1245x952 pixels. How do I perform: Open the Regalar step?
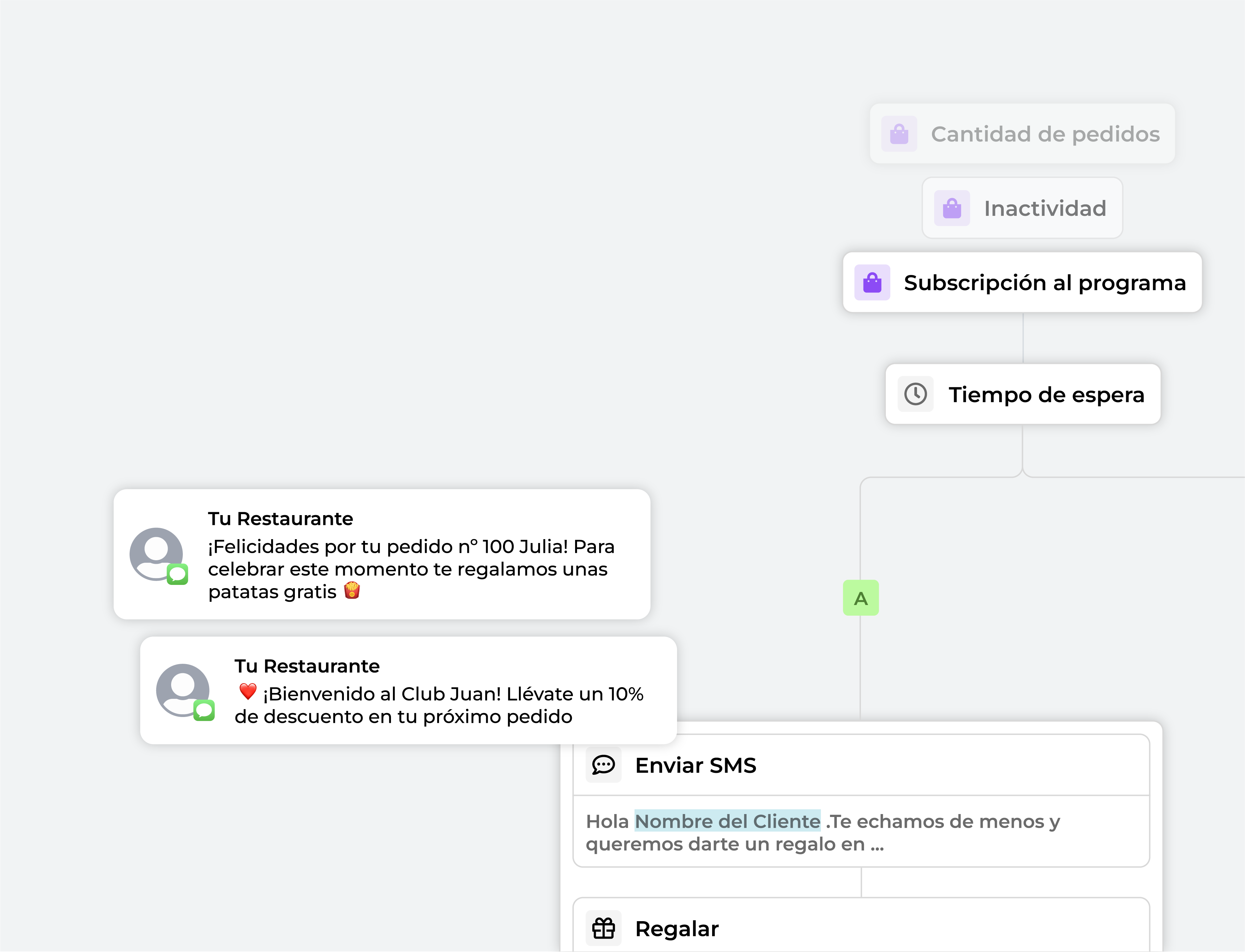861,925
